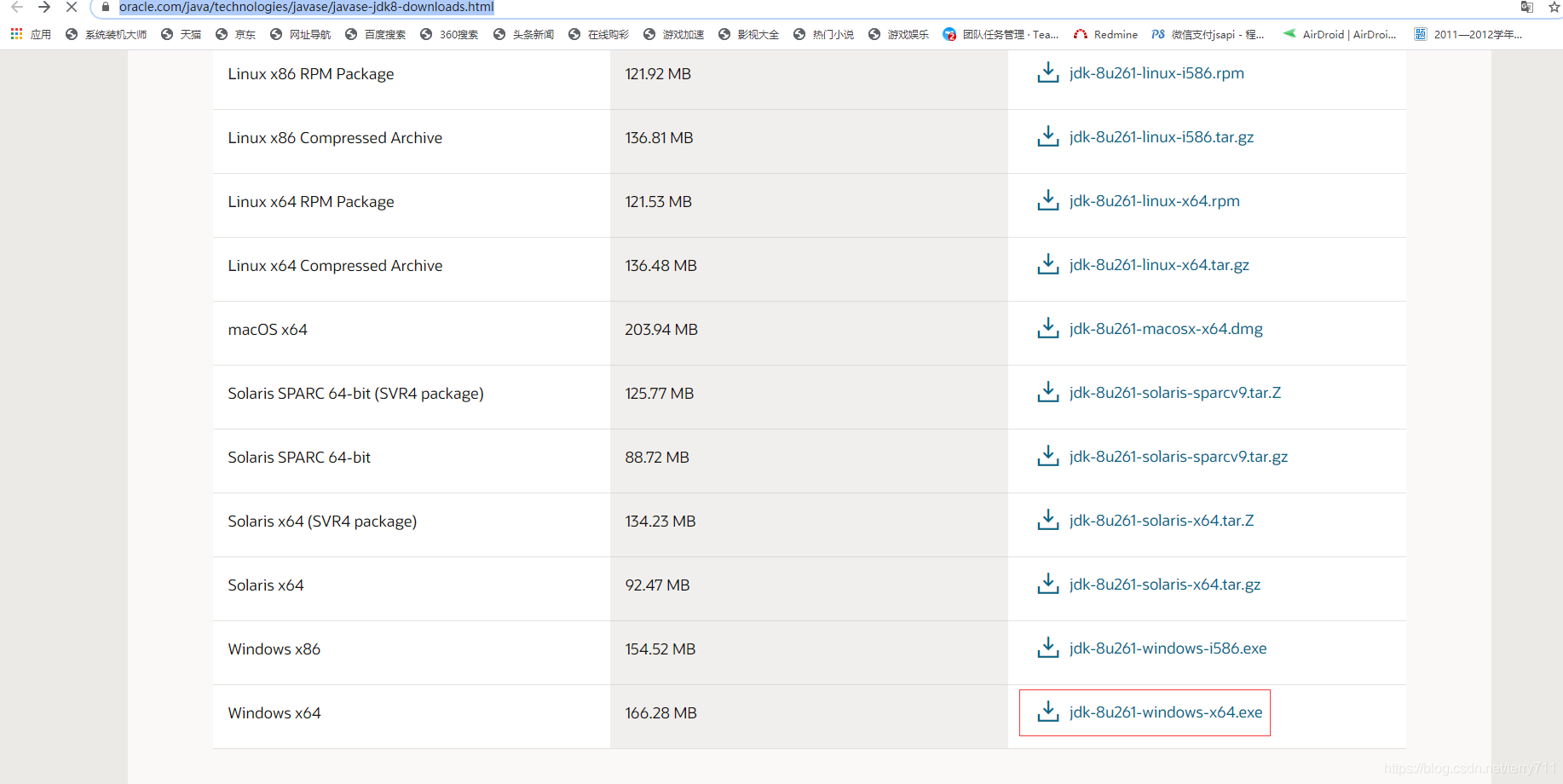1563x784 pixels.
Task: Open the 2011—2012学年 bookmark
Action: click(1468, 34)
